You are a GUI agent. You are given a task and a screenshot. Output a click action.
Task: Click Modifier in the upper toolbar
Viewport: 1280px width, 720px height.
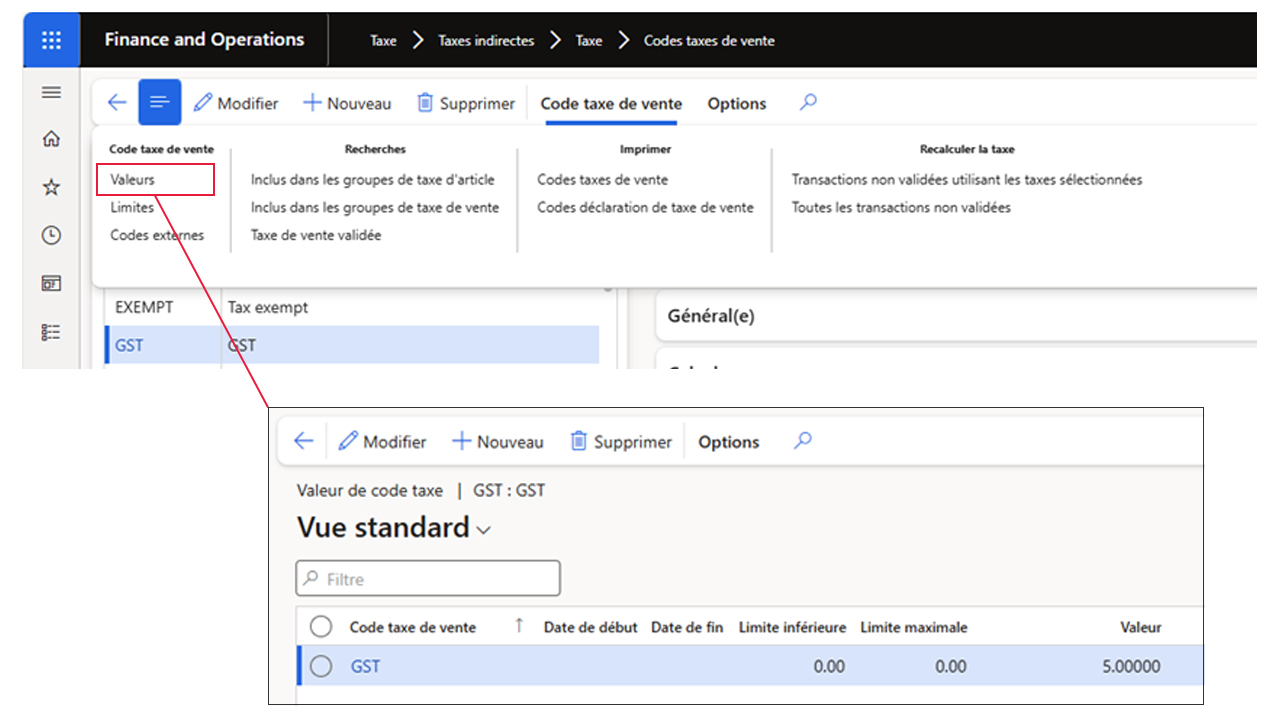(236, 103)
